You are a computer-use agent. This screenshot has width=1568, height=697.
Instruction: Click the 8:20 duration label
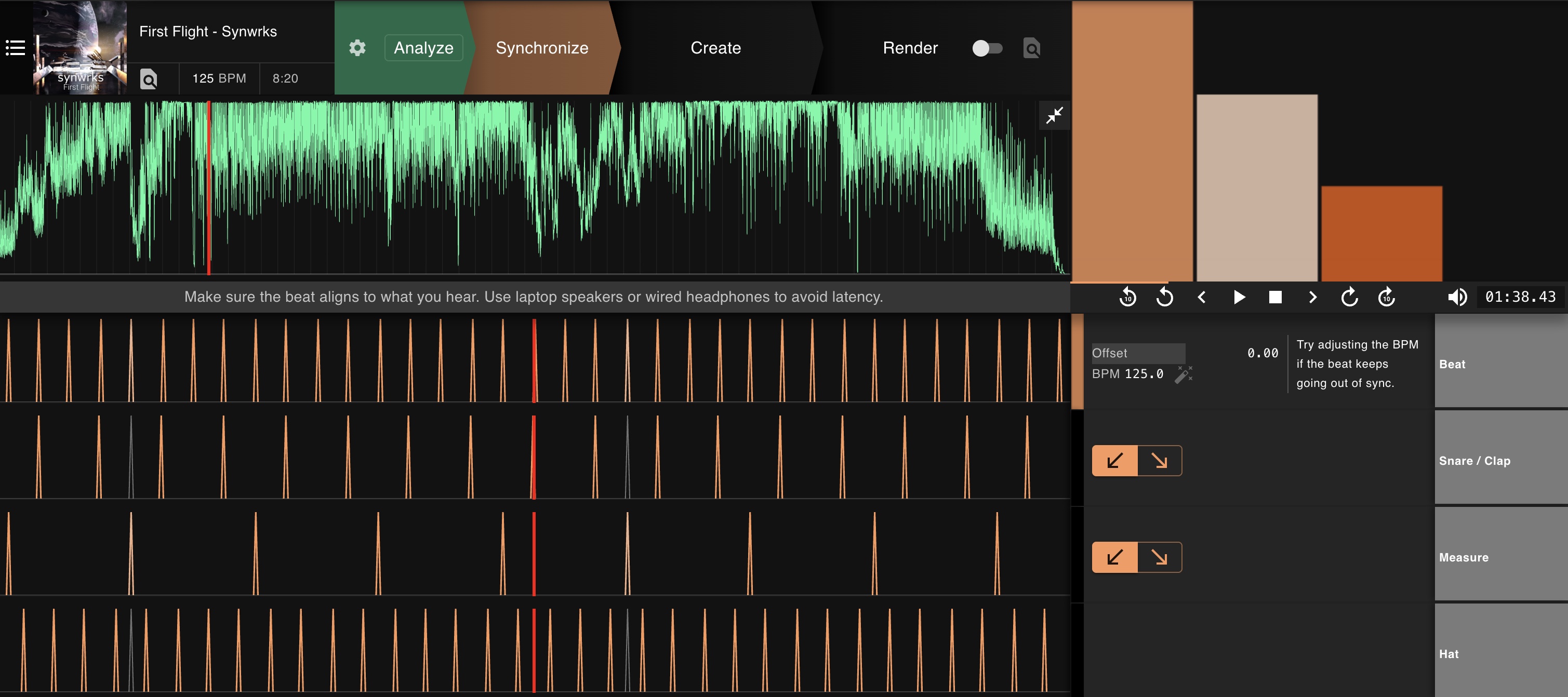[x=285, y=78]
